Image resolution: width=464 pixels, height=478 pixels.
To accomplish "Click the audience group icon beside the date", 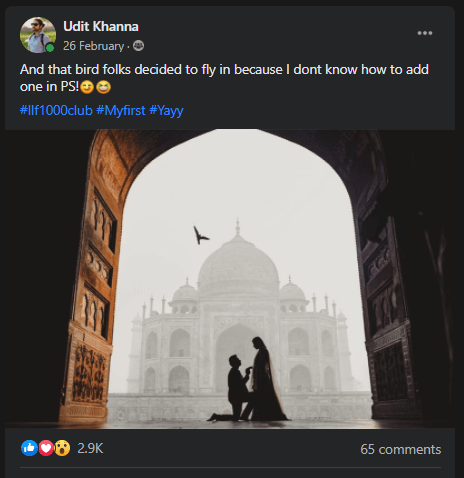I will [x=138, y=46].
